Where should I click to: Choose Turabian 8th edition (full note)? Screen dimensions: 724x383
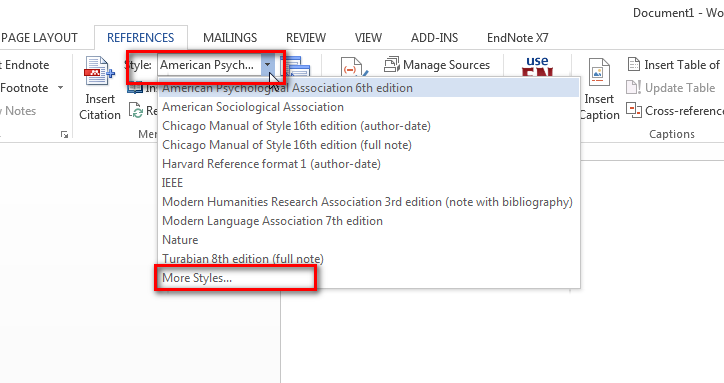pyautogui.click(x=368, y=259)
